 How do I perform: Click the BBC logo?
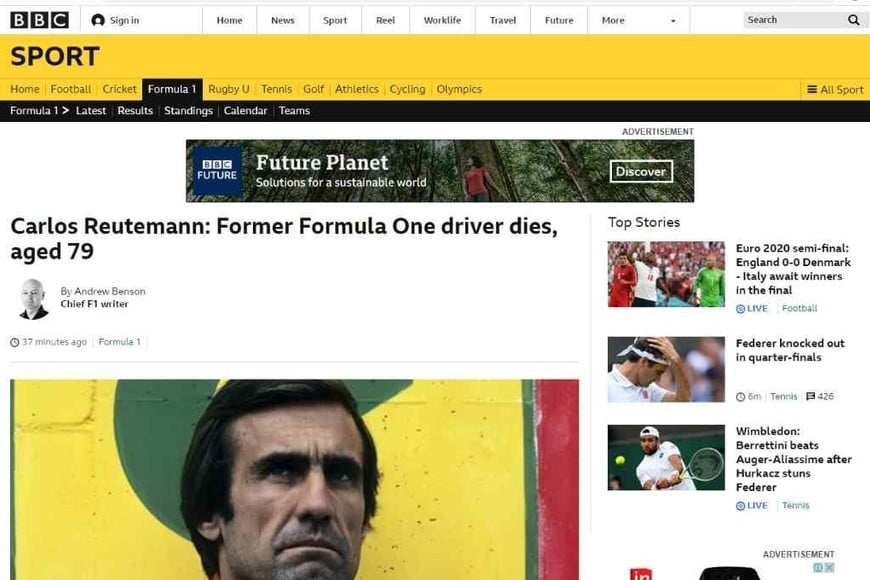click(39, 21)
